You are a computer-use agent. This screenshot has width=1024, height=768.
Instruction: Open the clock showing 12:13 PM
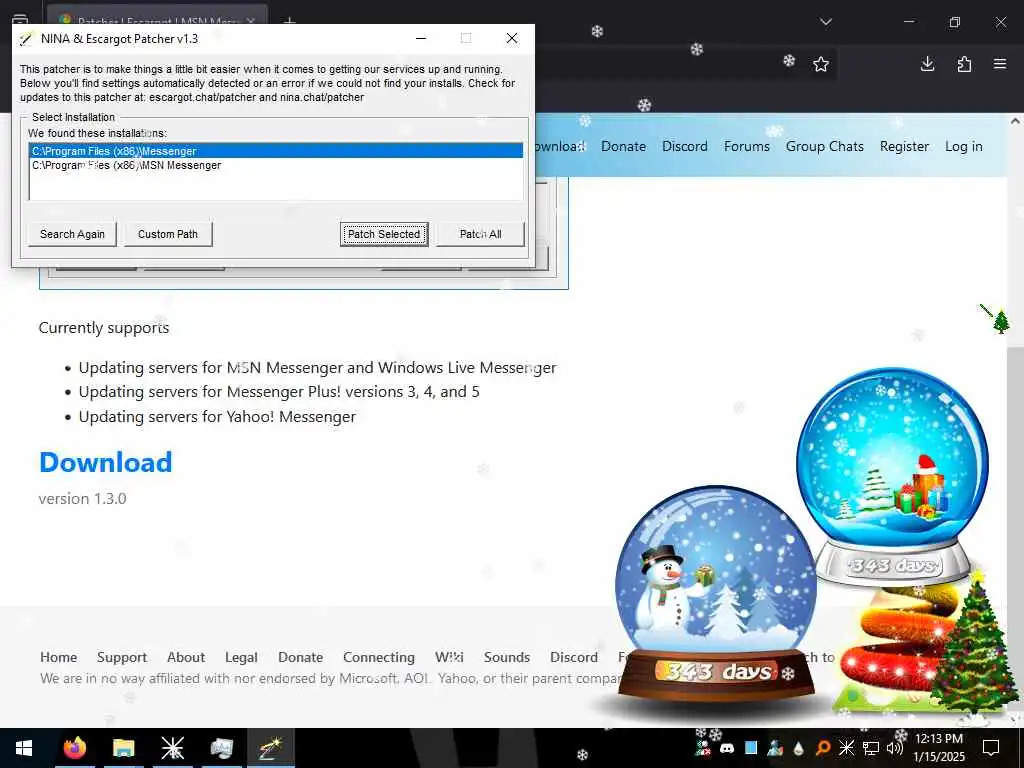click(938, 748)
